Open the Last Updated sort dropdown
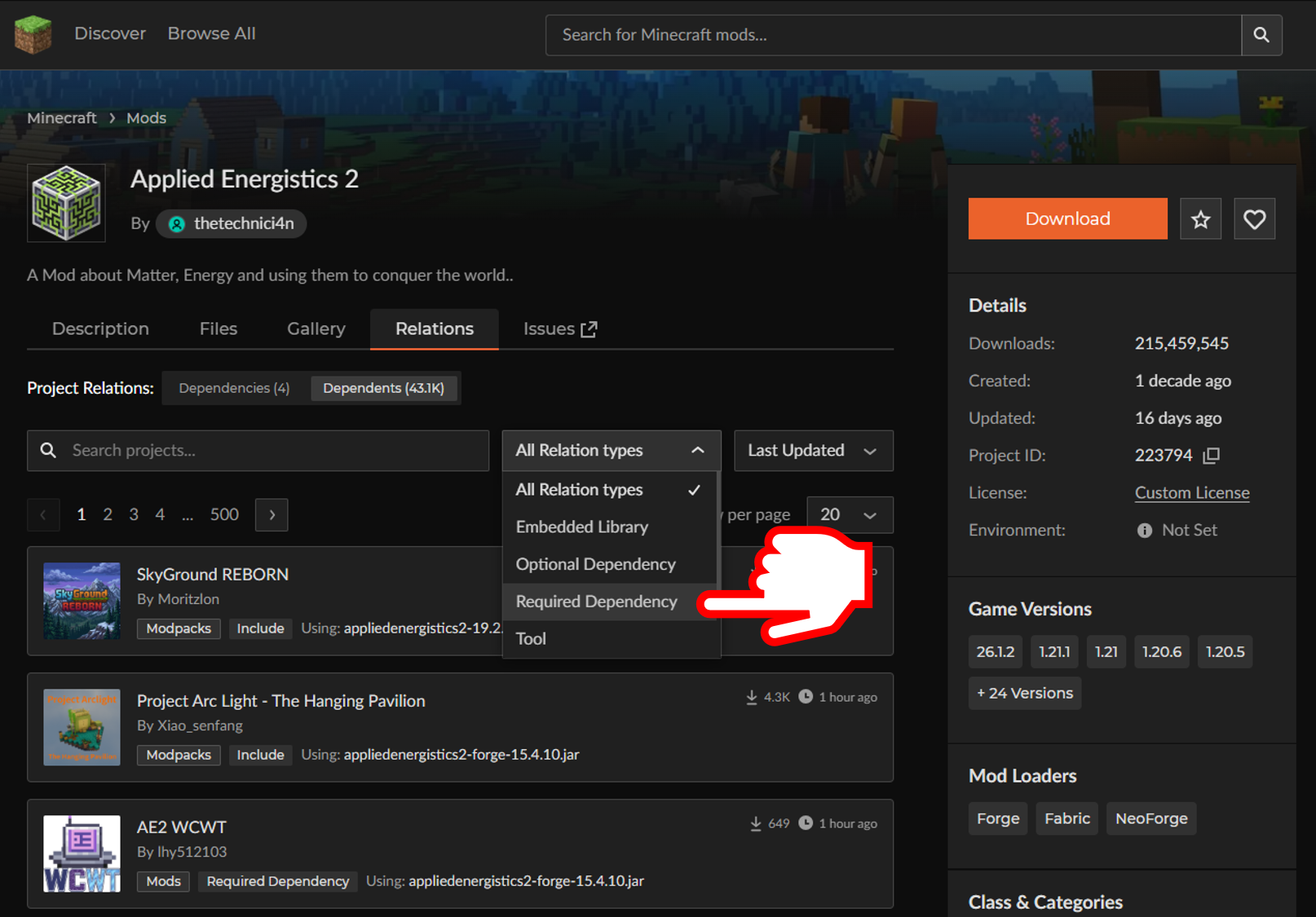The width and height of the screenshot is (1316, 917). coord(814,451)
